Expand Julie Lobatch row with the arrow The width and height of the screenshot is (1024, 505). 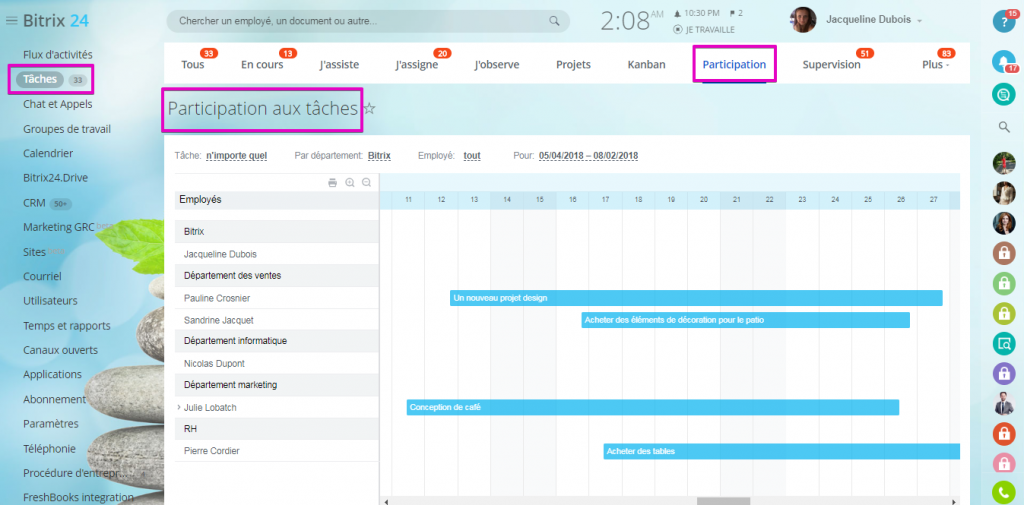click(x=179, y=407)
